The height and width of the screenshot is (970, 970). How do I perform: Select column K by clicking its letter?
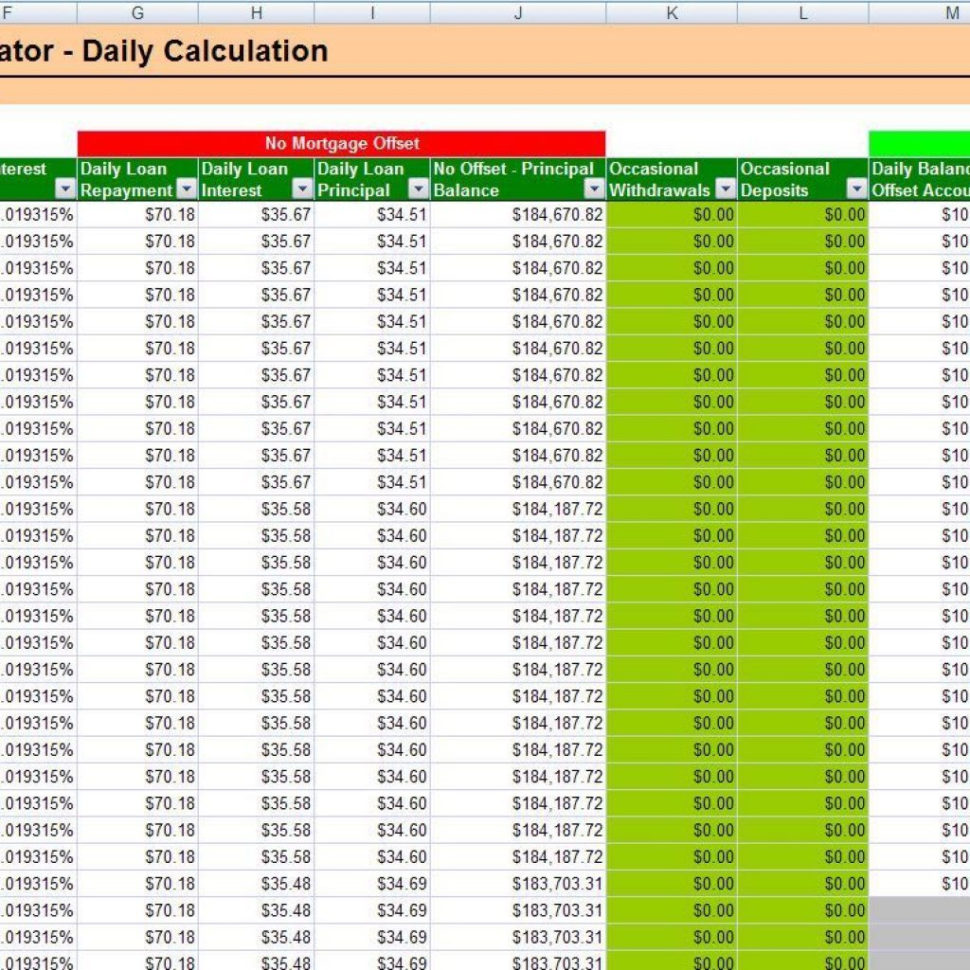[x=671, y=13]
